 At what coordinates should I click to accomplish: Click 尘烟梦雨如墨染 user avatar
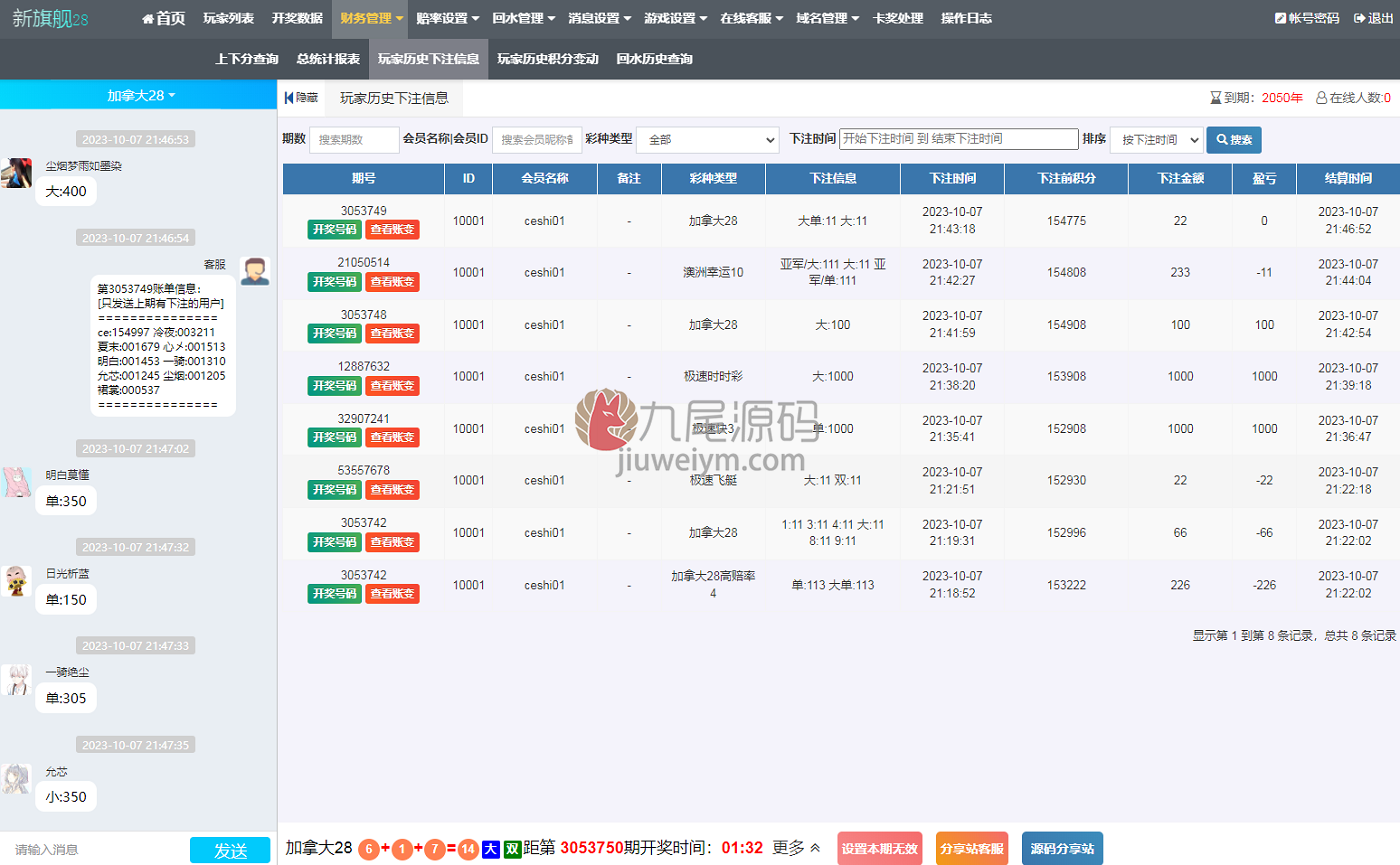[x=15, y=173]
